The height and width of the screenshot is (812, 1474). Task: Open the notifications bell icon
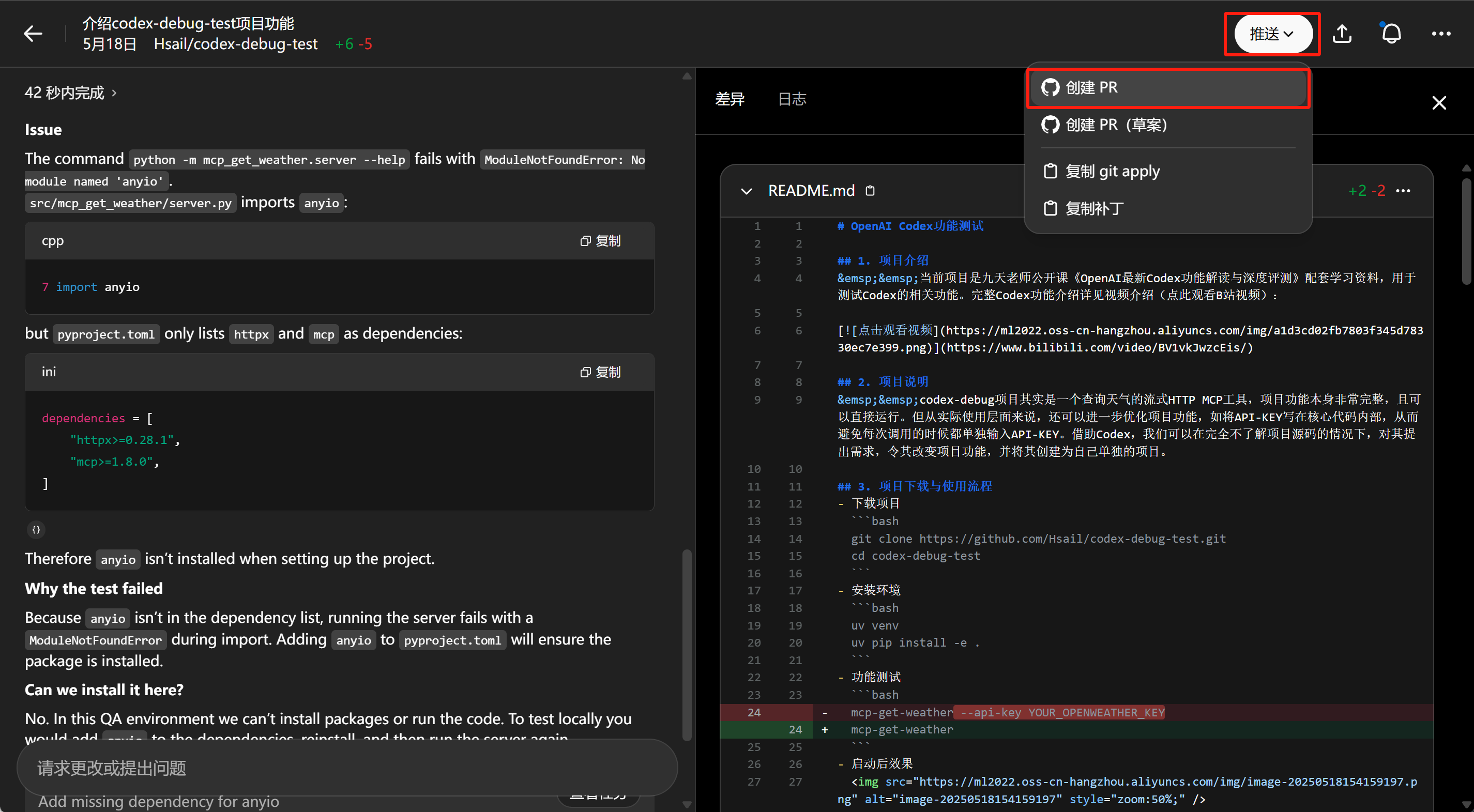(x=1391, y=34)
